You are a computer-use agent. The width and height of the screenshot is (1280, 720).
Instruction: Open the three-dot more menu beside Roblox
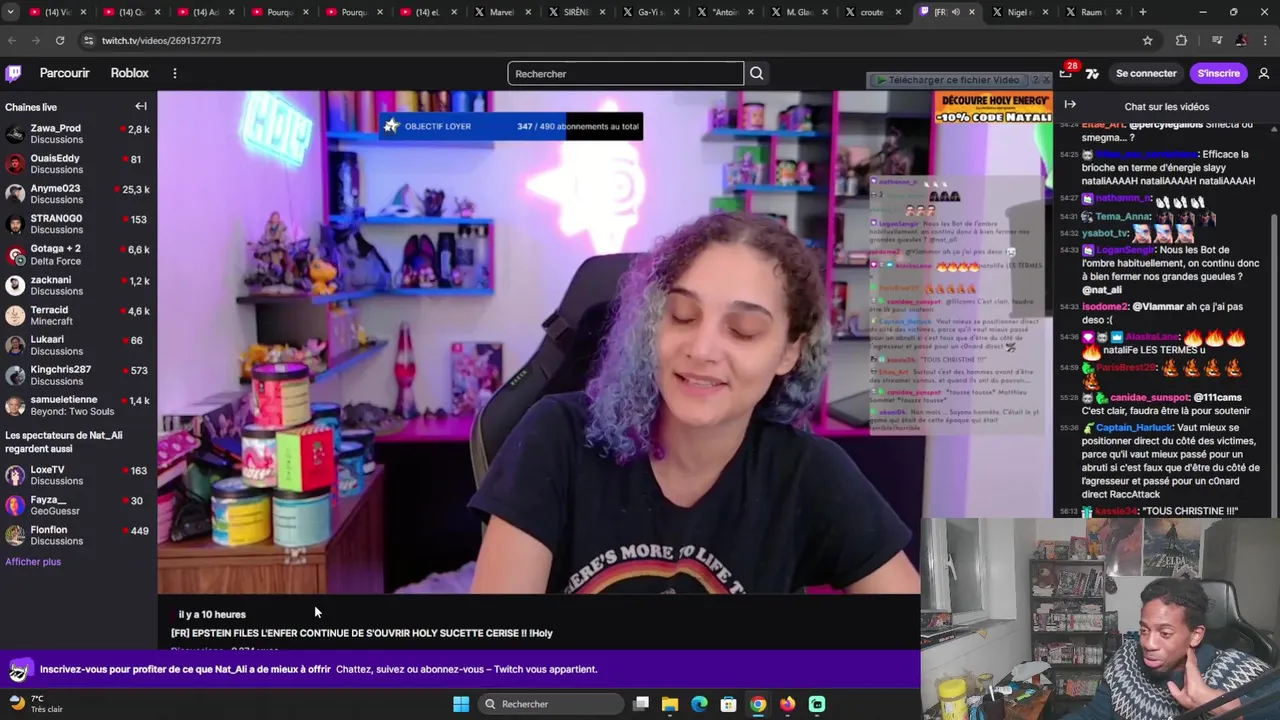174,73
